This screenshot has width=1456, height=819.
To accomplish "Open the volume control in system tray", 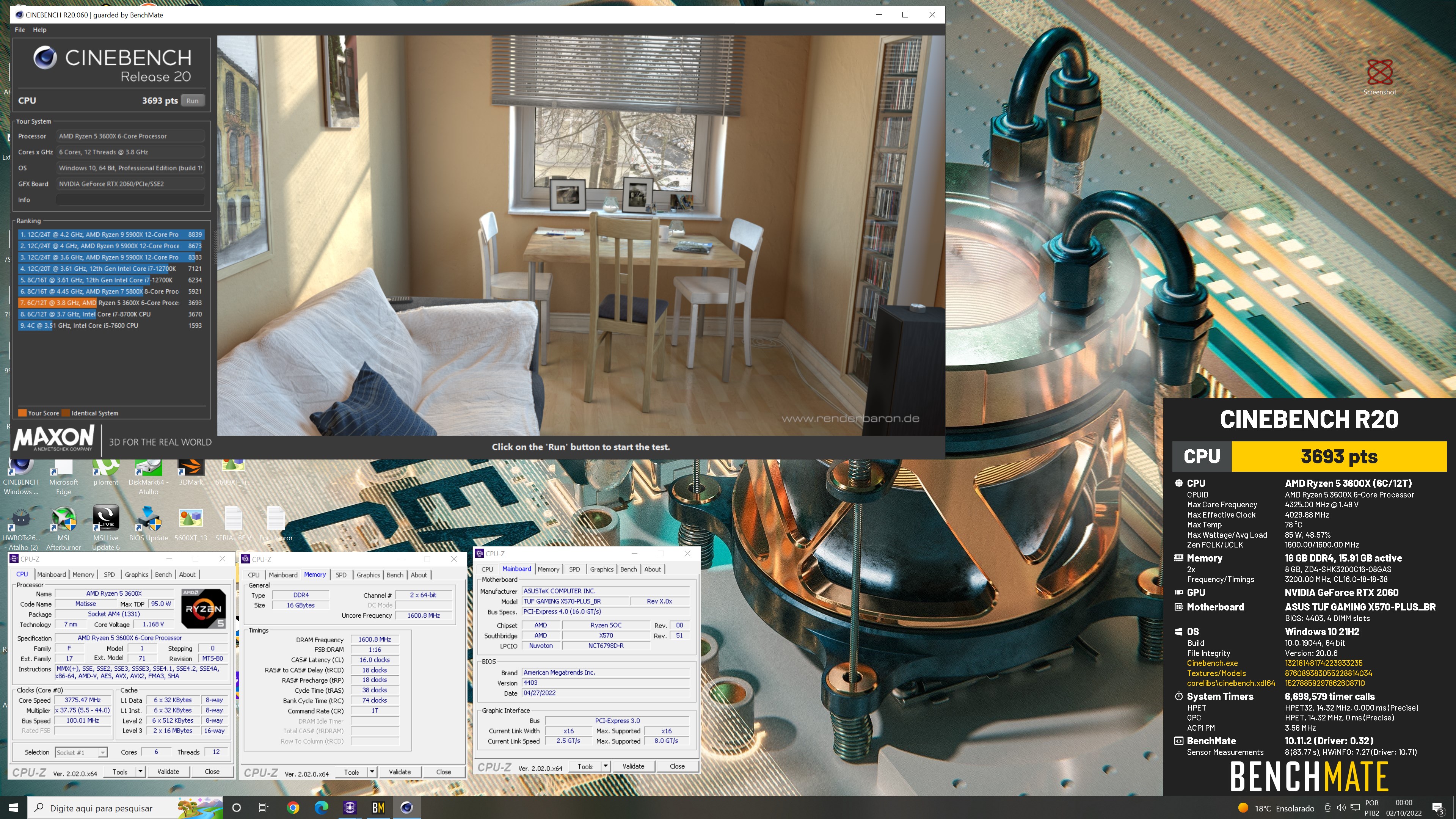I will (1341, 808).
